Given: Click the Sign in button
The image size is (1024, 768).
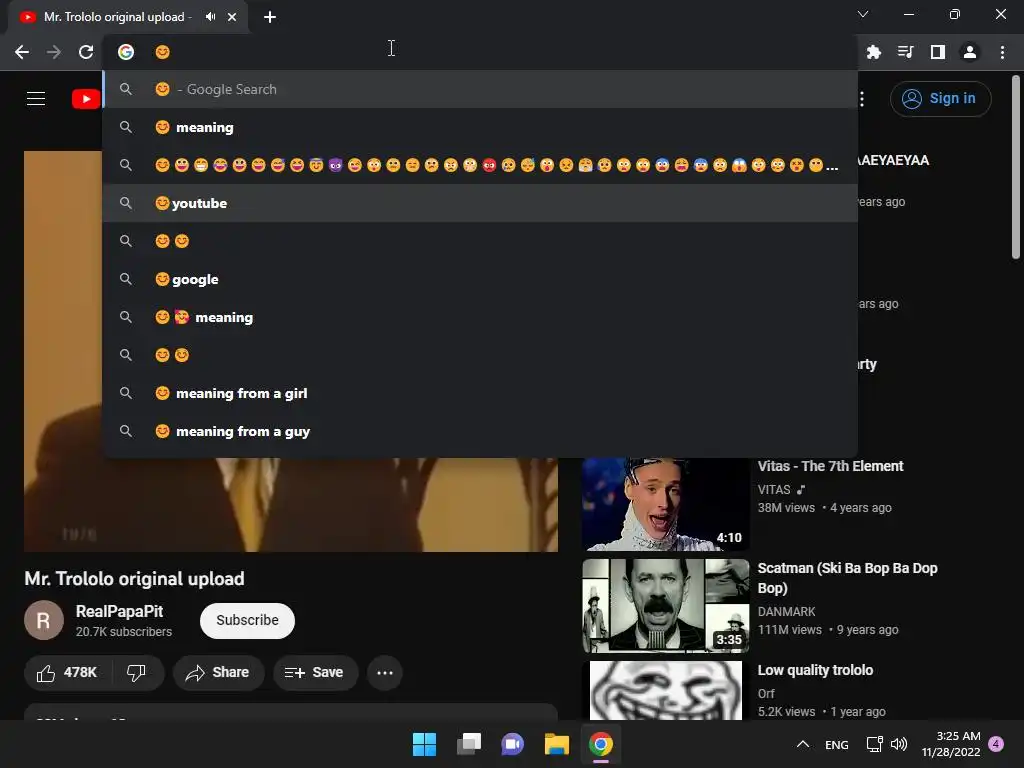Looking at the screenshot, I should click(x=940, y=99).
